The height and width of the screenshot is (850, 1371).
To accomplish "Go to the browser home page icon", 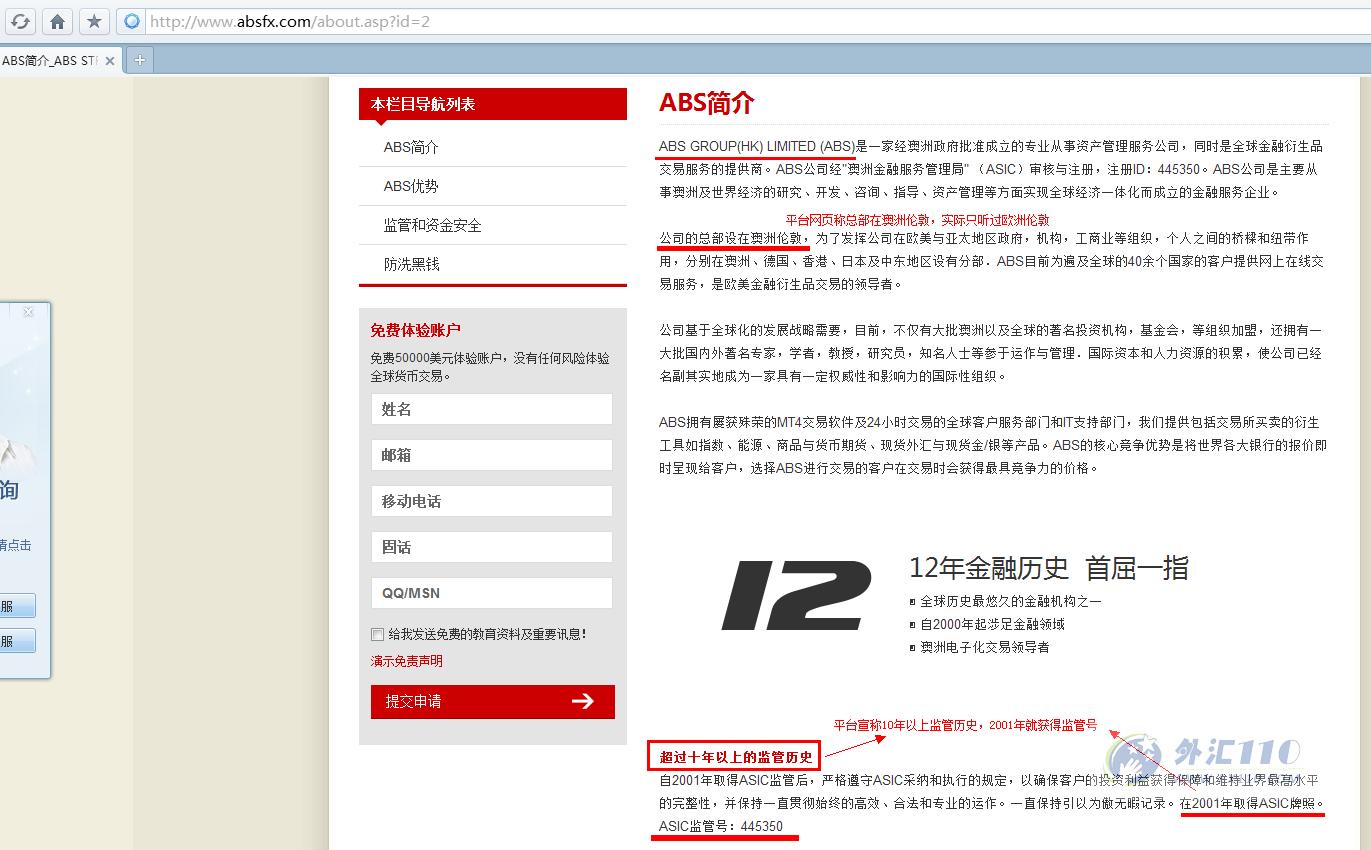I will coord(57,21).
